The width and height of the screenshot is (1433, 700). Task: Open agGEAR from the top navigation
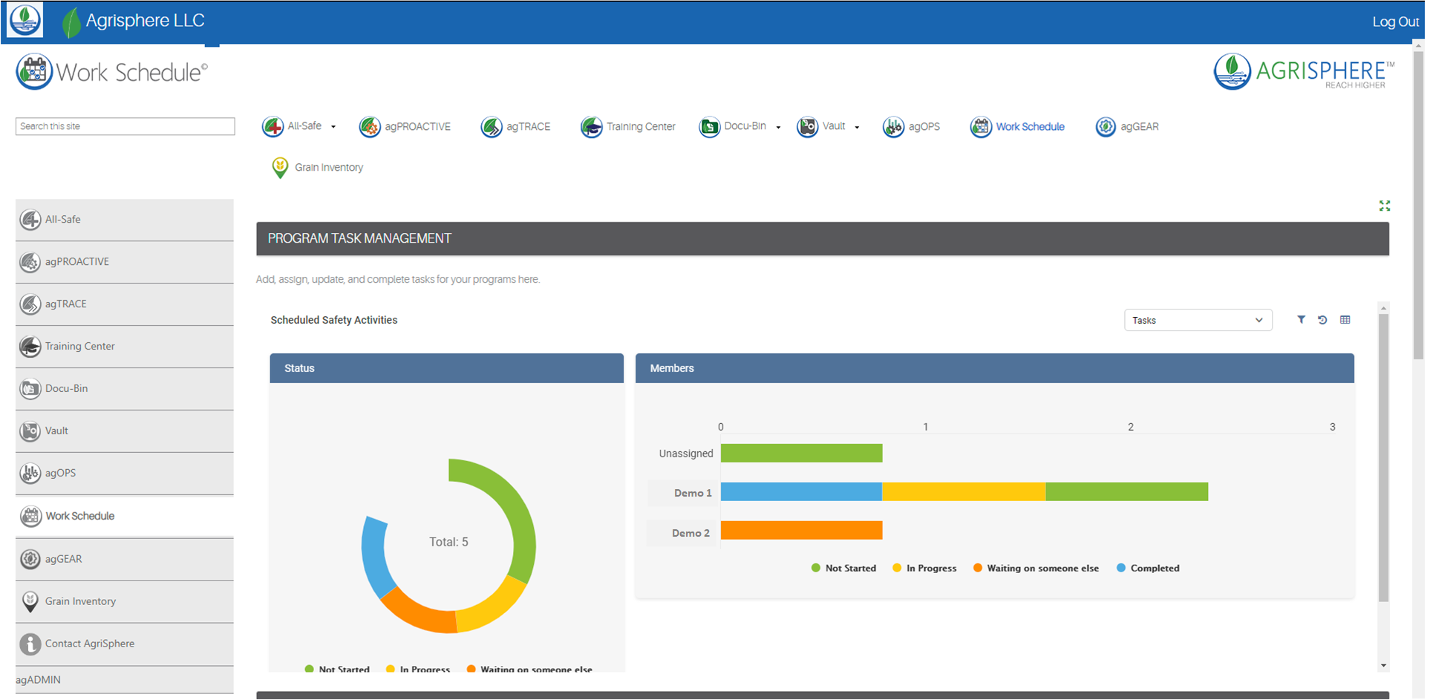[x=1127, y=127]
